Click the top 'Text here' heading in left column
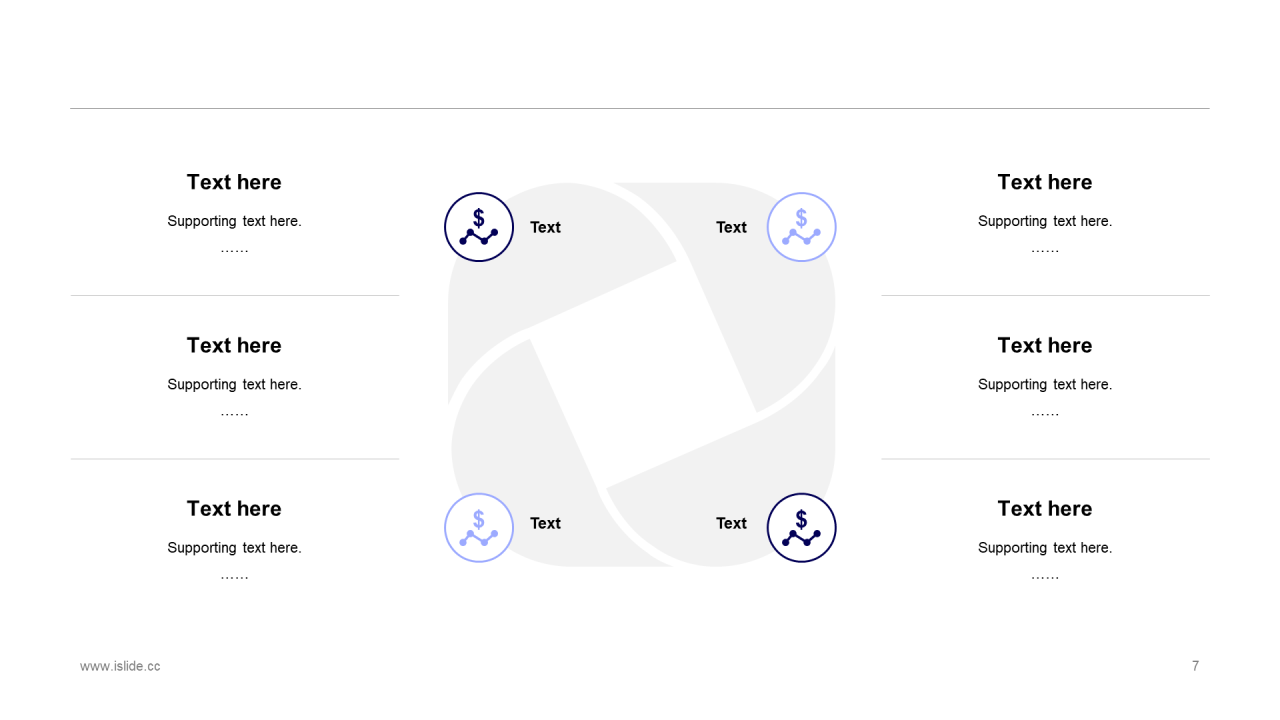This screenshot has width=1280, height=720. click(234, 182)
